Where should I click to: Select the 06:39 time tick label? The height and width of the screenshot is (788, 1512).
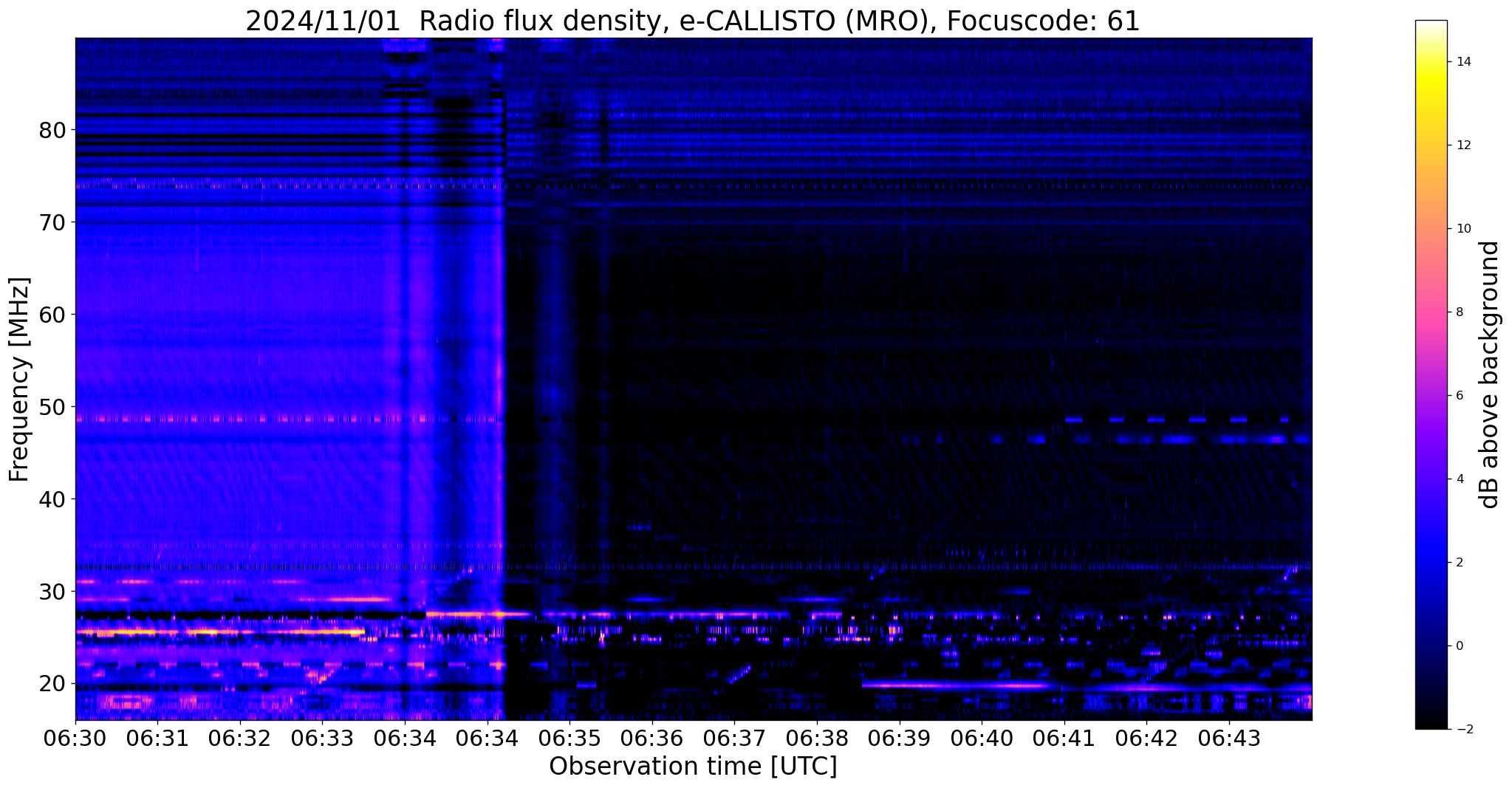coord(899,738)
